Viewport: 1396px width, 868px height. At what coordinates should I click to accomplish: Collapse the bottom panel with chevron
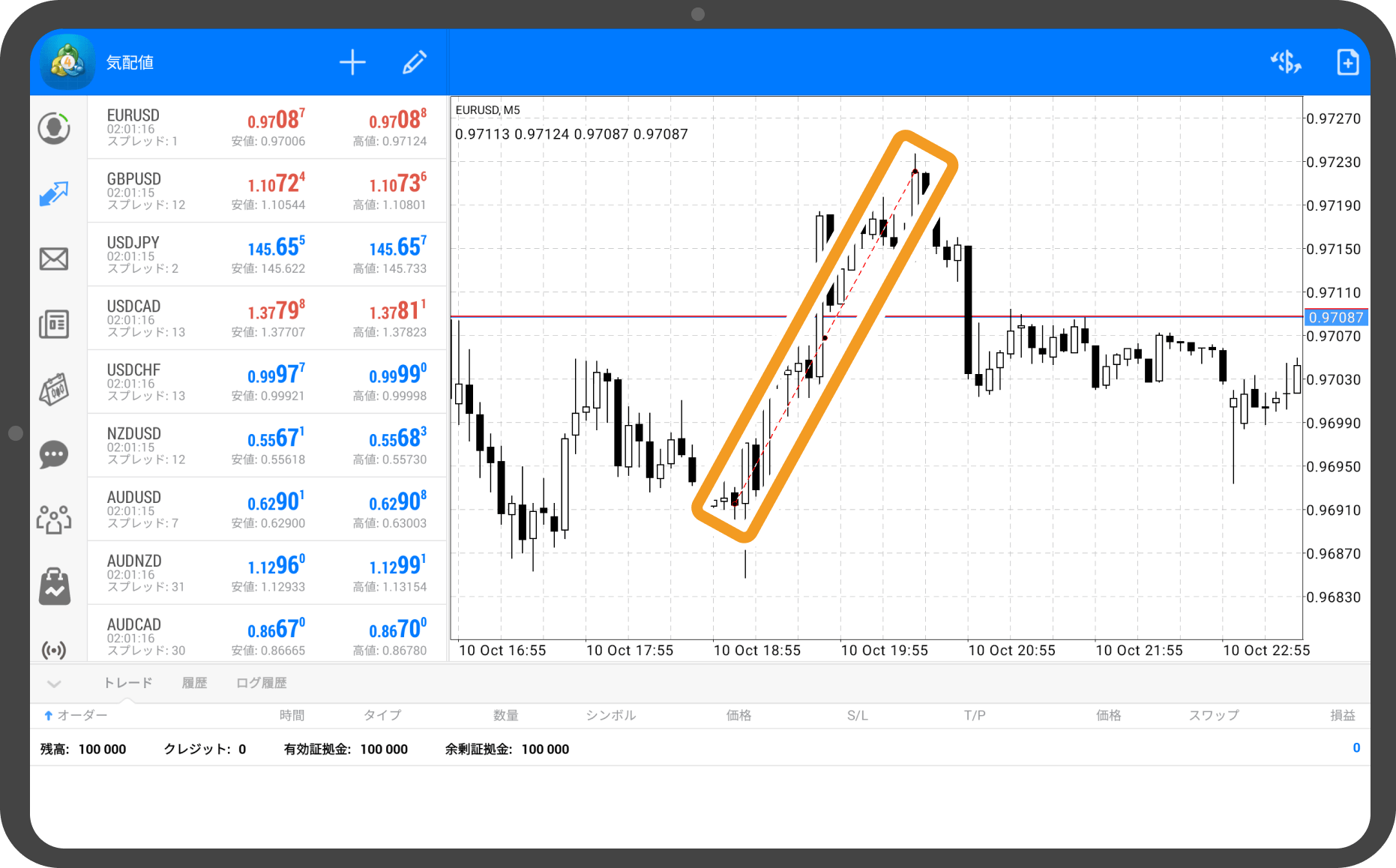pos(54,684)
